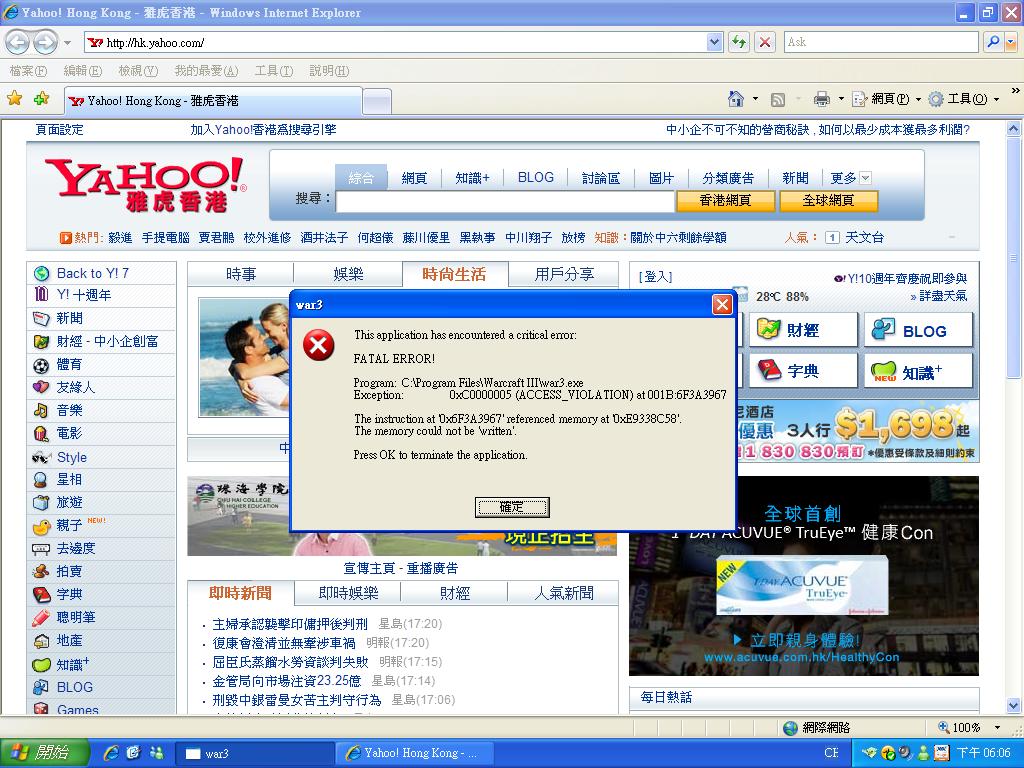This screenshot has height=768, width=1024.
Task: Click the Ask search box in IE toolbar
Action: (881, 42)
